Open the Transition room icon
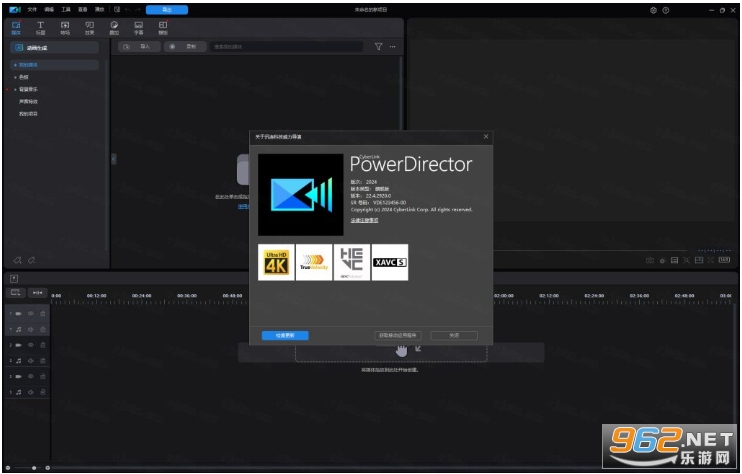This screenshot has width=742, height=474. coord(65,27)
